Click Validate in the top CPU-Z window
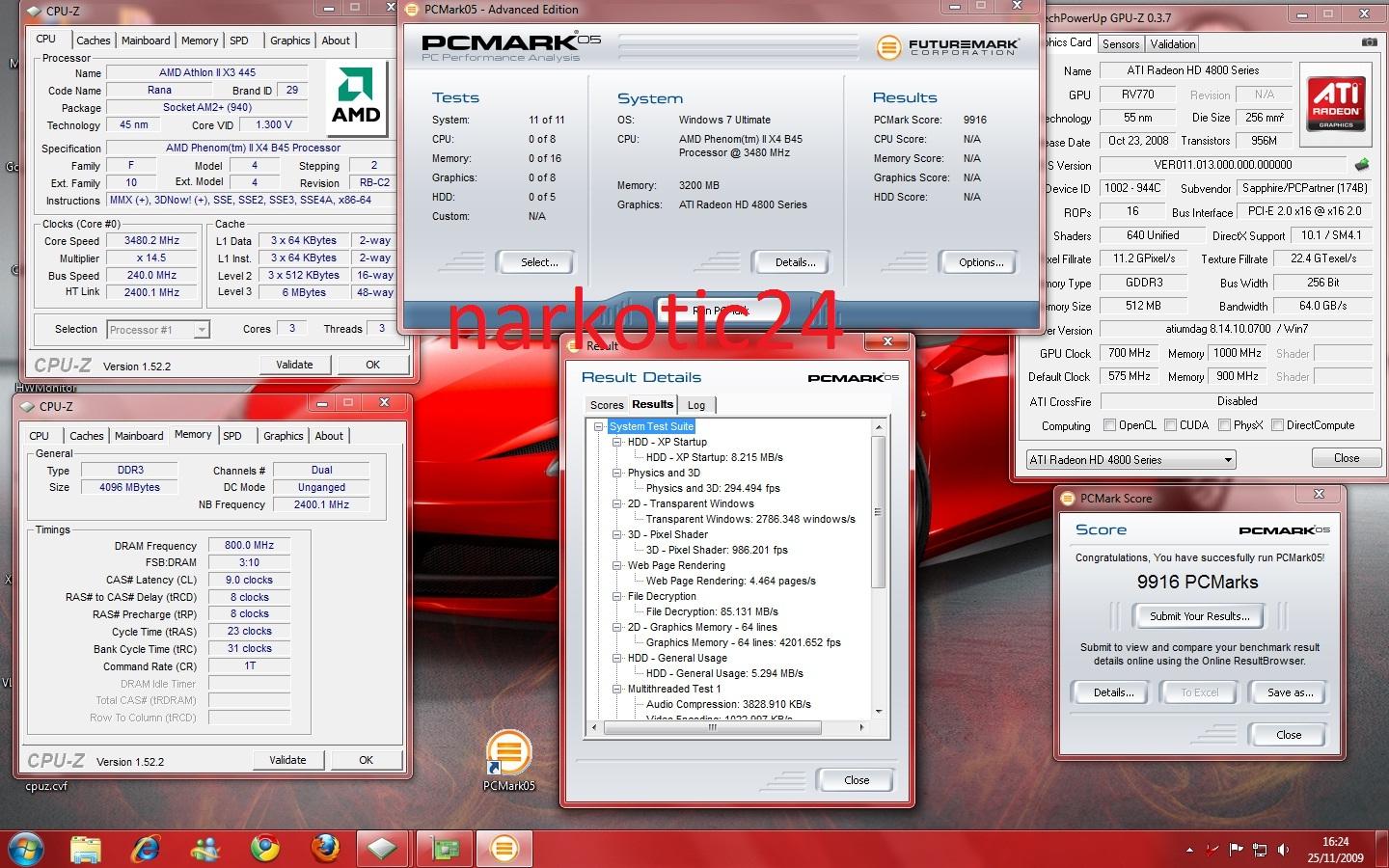The width and height of the screenshot is (1389, 868). click(294, 365)
